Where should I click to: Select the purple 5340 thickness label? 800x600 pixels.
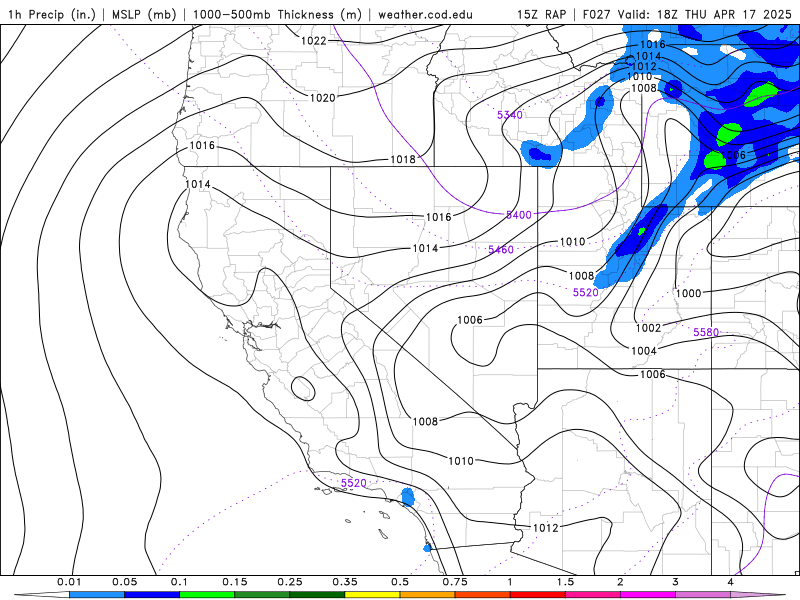[x=510, y=115]
